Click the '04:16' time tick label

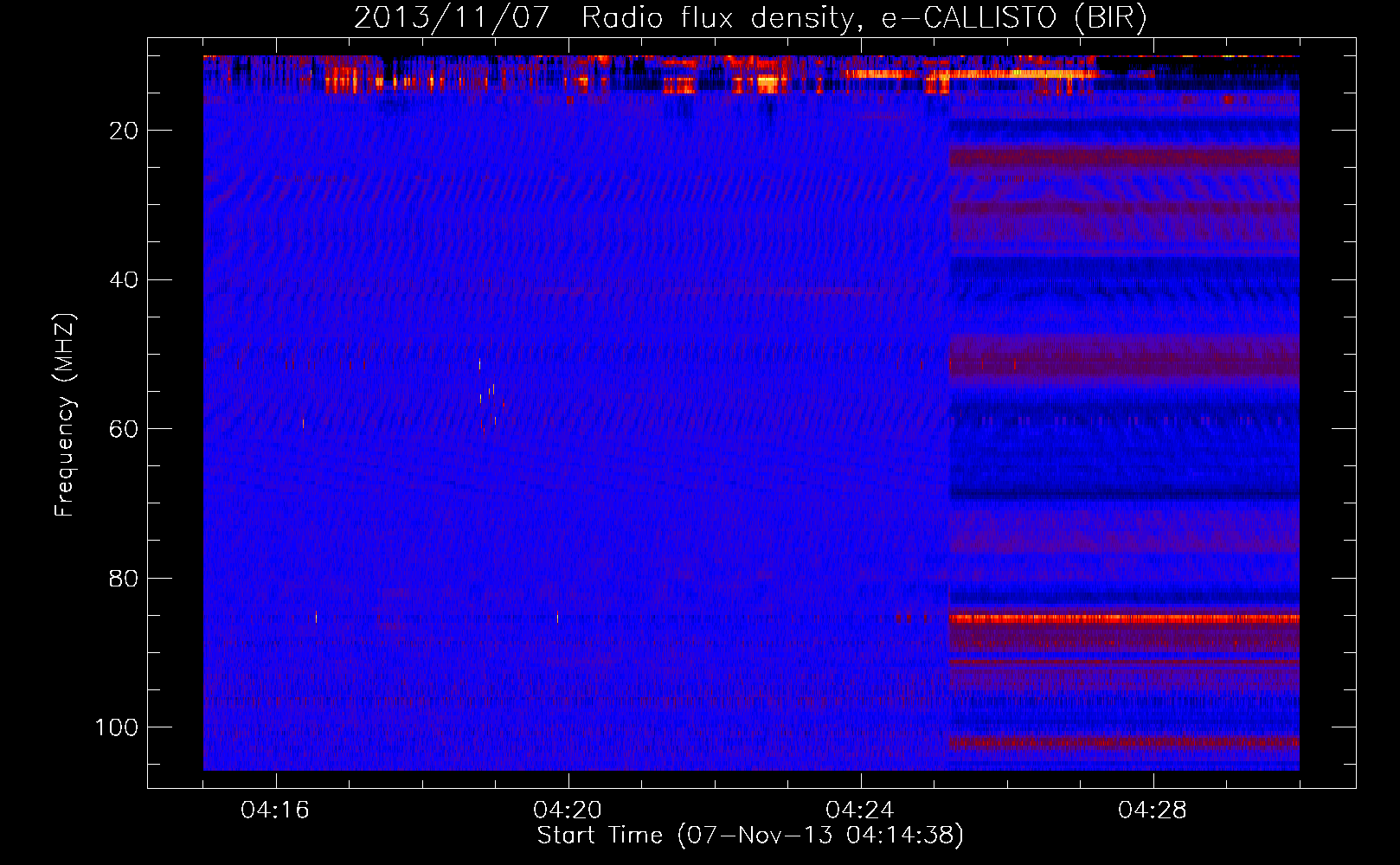click(275, 811)
